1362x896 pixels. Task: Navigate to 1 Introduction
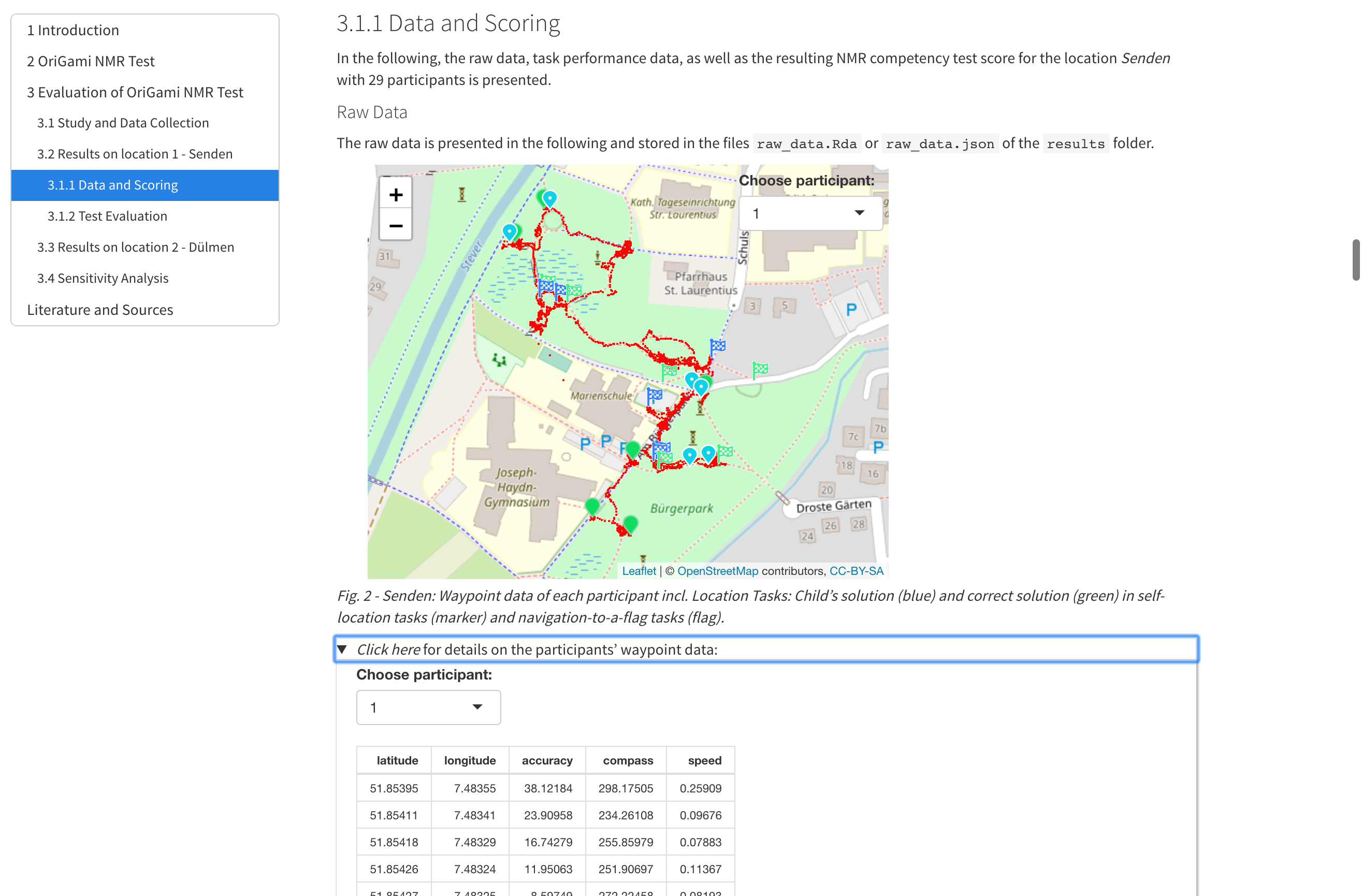(x=73, y=30)
